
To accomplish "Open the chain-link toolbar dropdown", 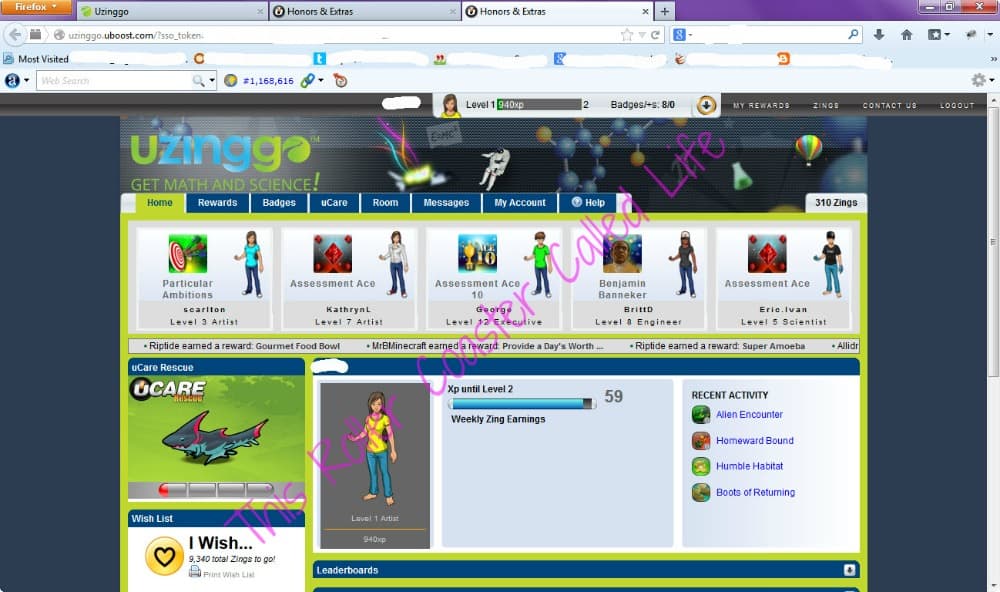I will click(312, 80).
